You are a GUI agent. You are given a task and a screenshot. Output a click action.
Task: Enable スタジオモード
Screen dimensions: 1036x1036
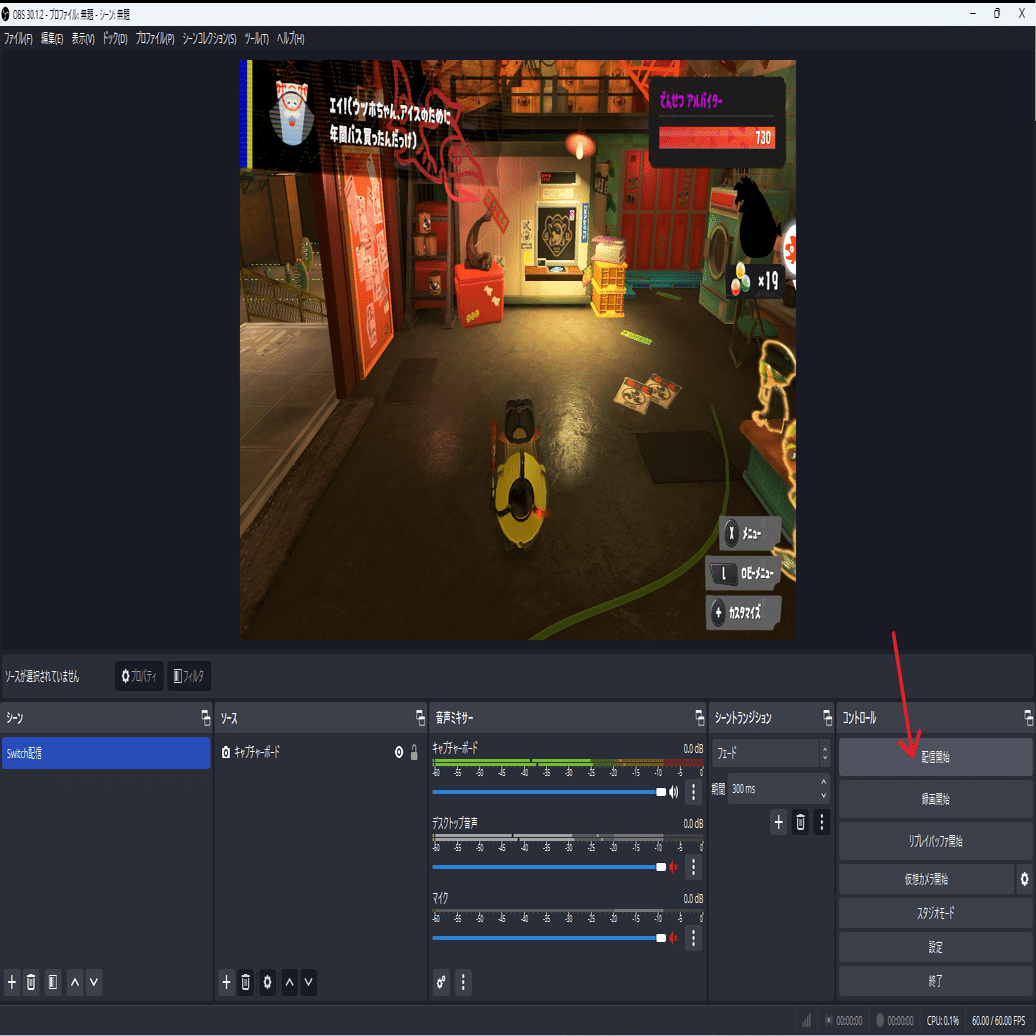point(935,913)
